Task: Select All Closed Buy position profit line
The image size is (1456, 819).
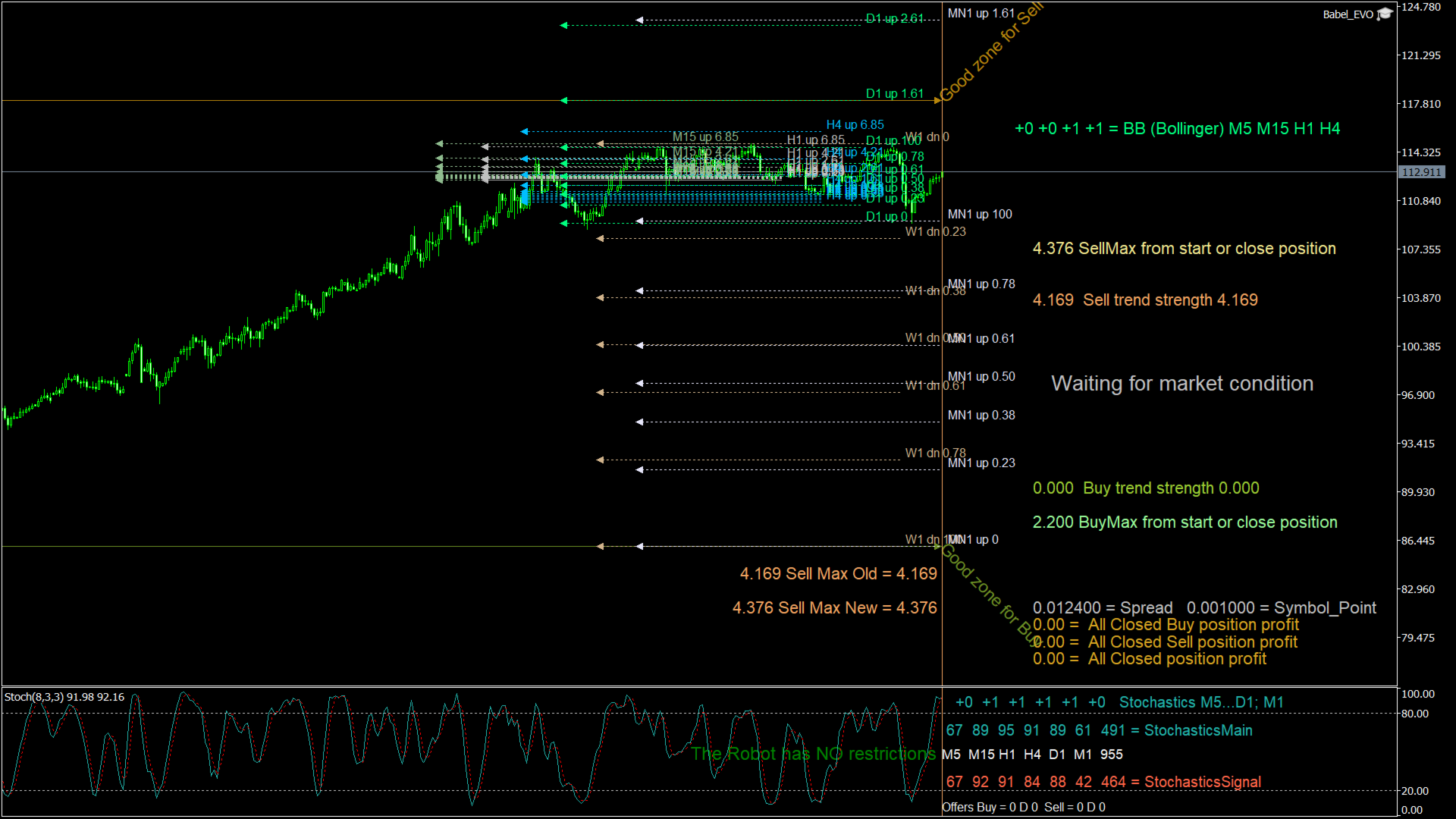Action: pyautogui.click(x=1166, y=625)
